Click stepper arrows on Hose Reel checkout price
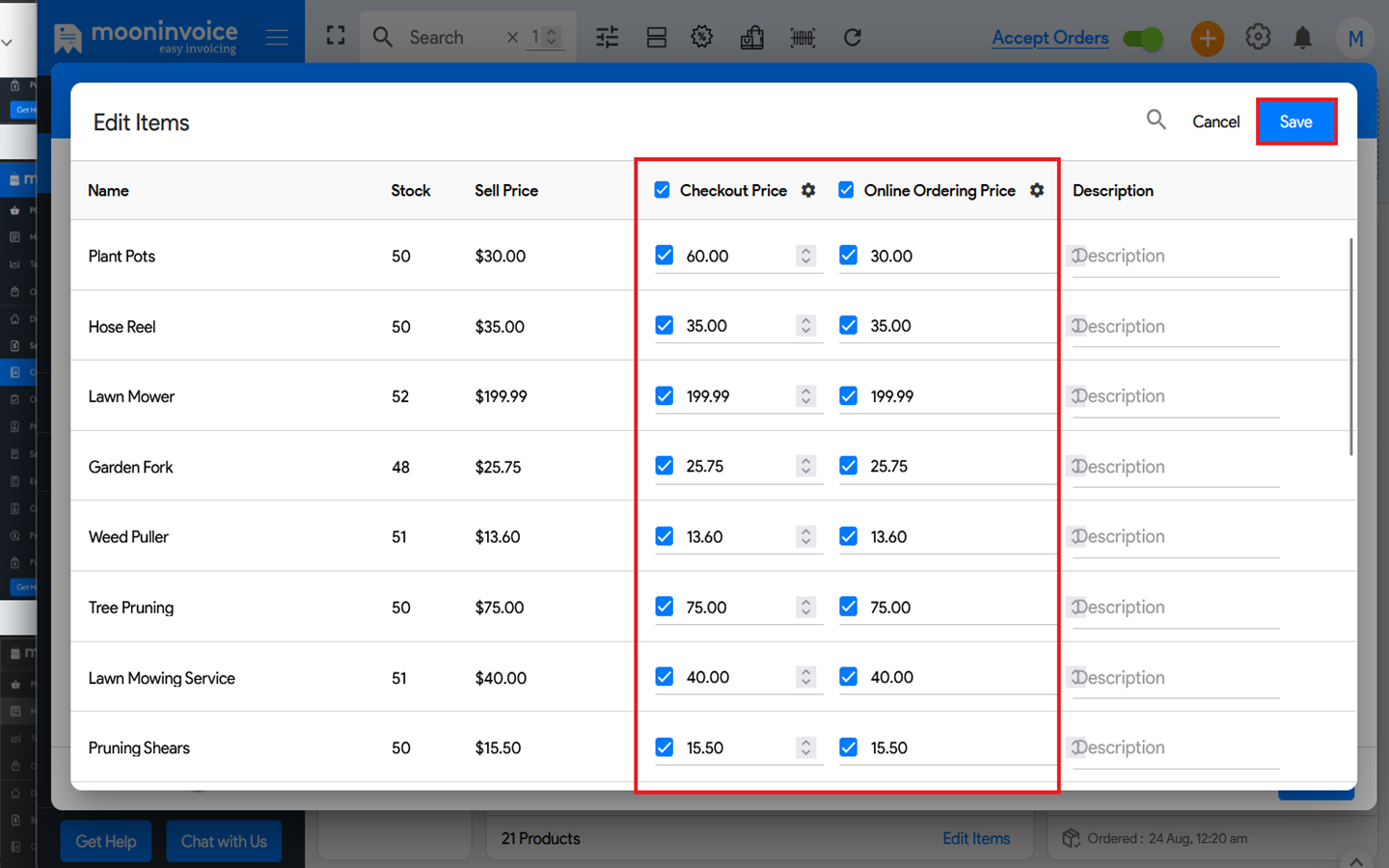Image resolution: width=1389 pixels, height=868 pixels. pos(805,326)
